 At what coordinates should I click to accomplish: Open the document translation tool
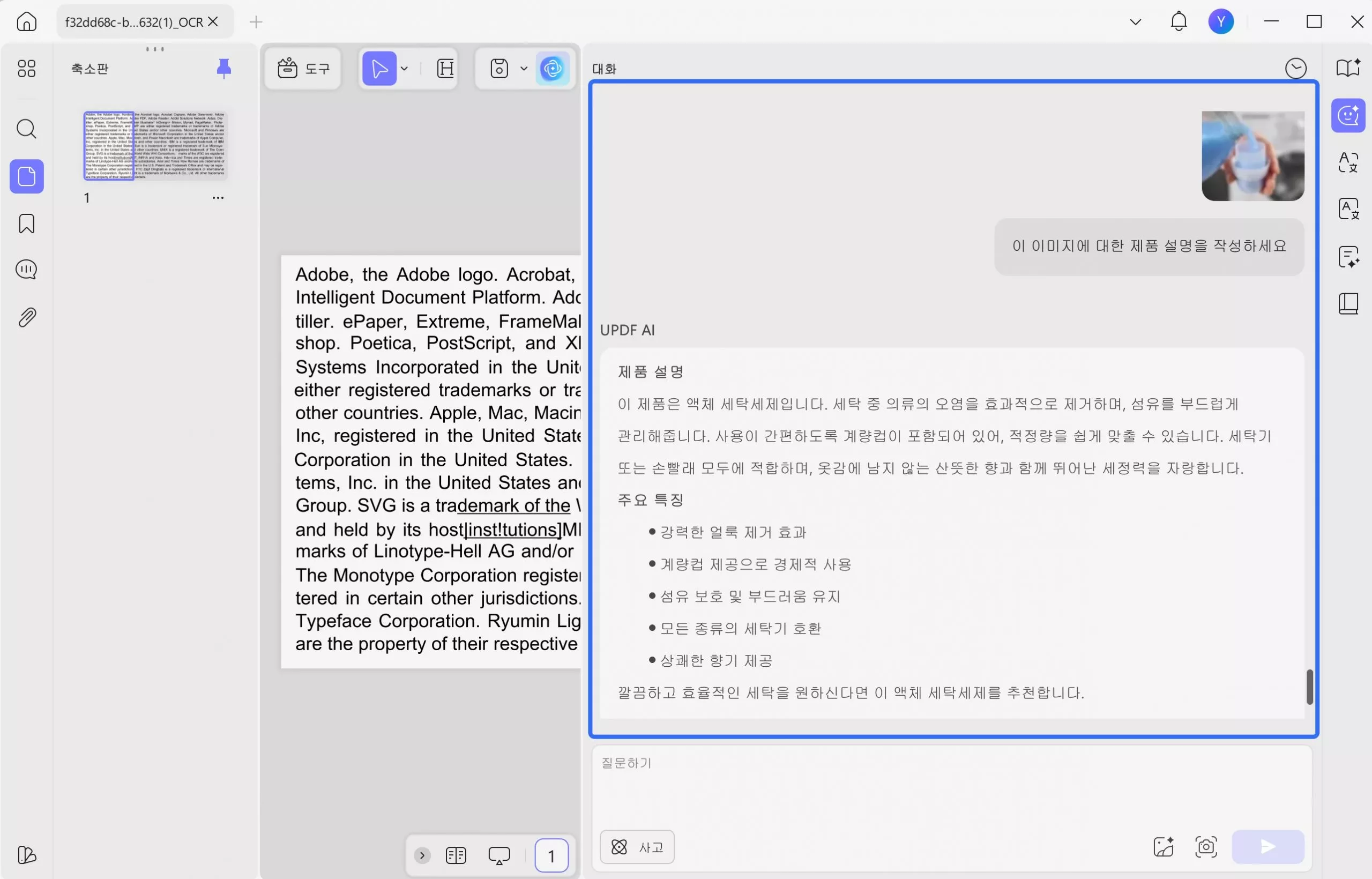tap(1348, 209)
